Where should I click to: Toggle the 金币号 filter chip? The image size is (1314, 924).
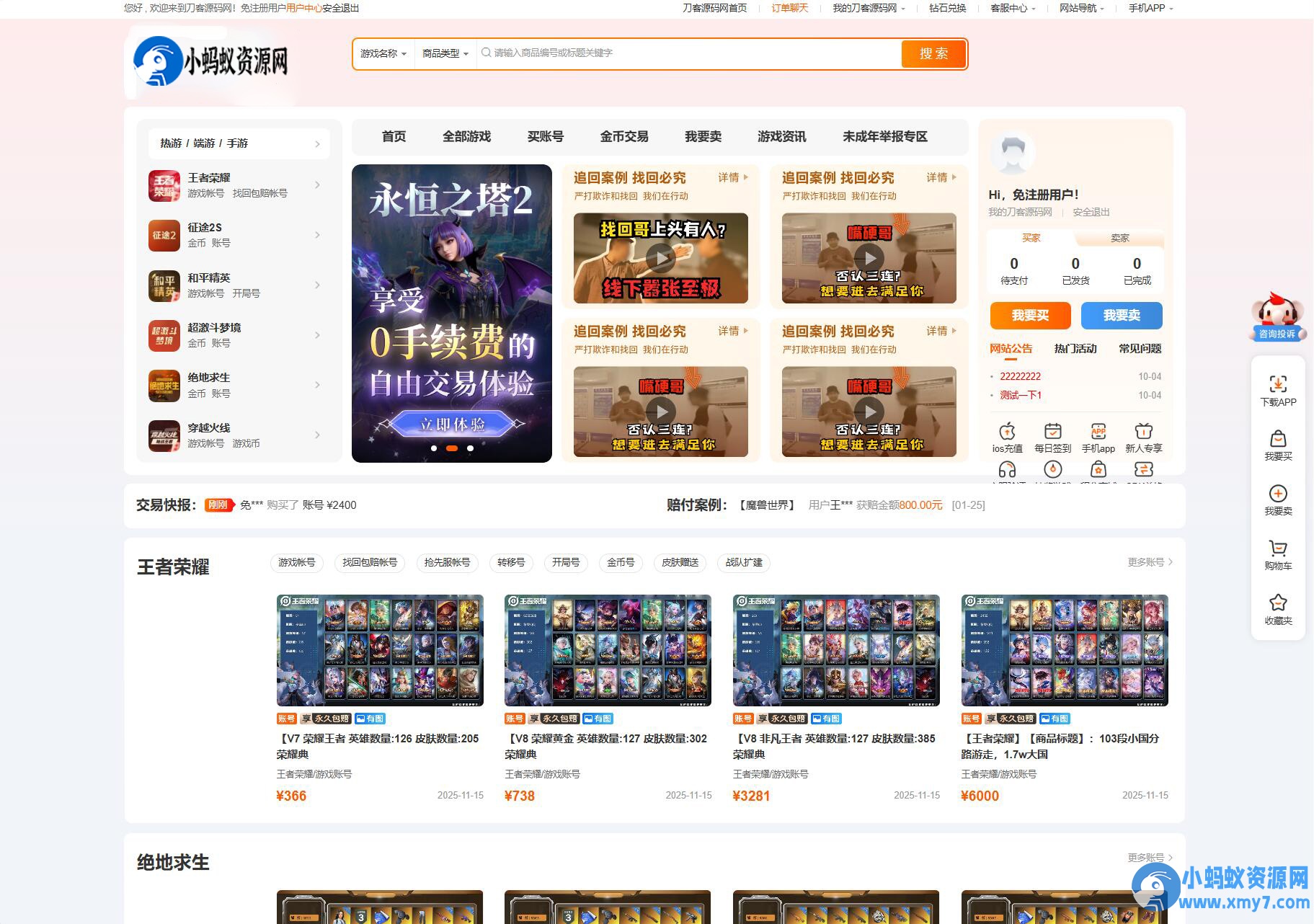coord(621,563)
